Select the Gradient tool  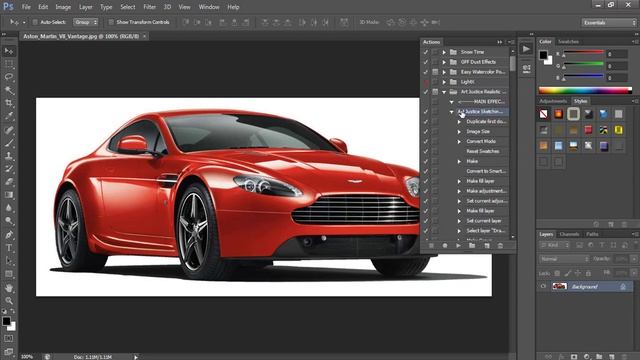pyautogui.click(x=9, y=195)
